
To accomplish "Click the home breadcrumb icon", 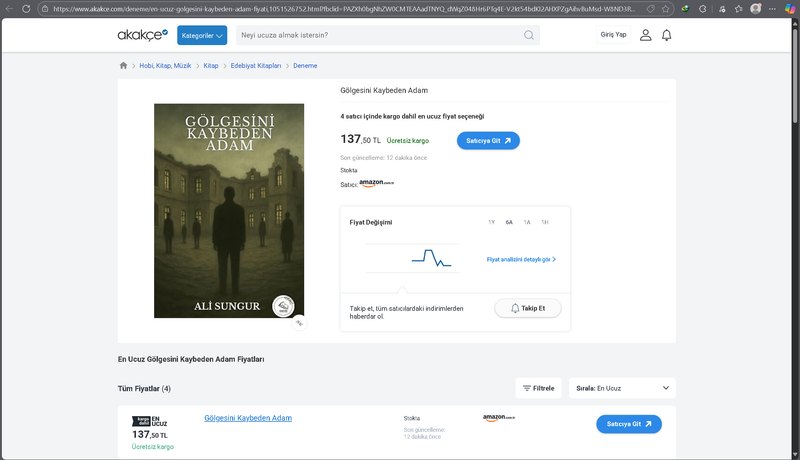I will tap(123, 65).
